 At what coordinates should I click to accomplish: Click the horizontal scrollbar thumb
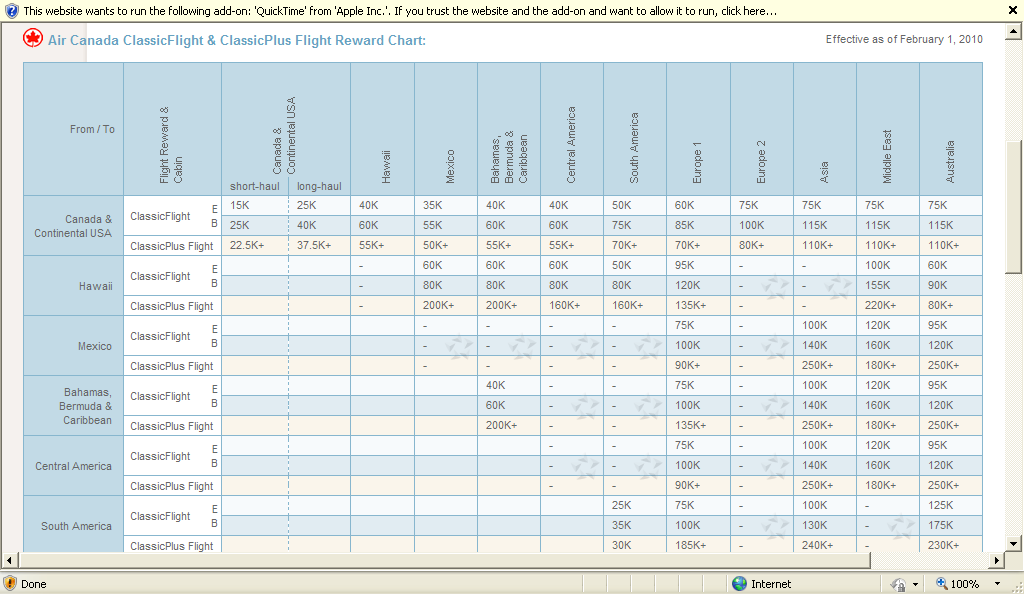pyautogui.click(x=445, y=560)
